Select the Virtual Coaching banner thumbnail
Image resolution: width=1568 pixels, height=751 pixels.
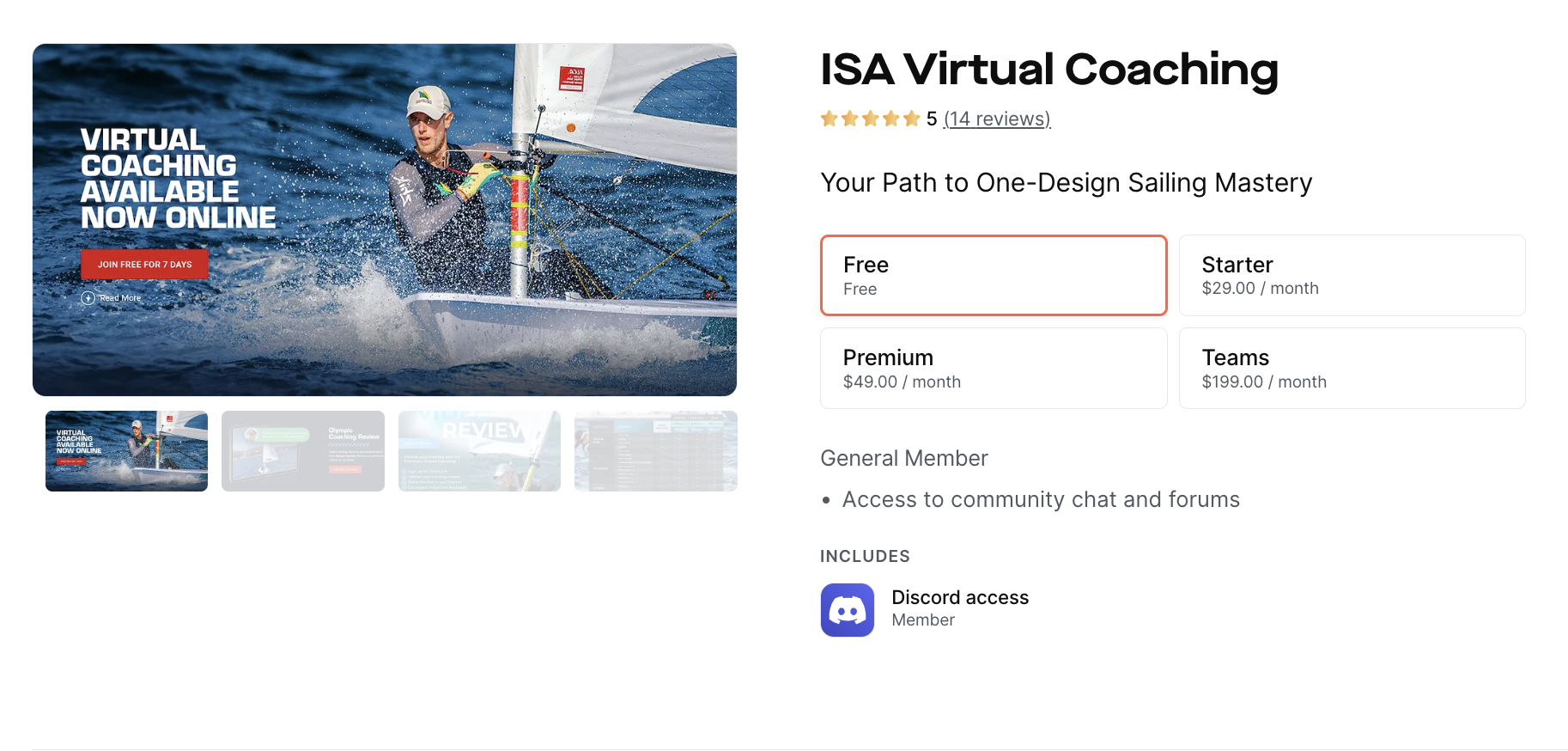[x=125, y=450]
